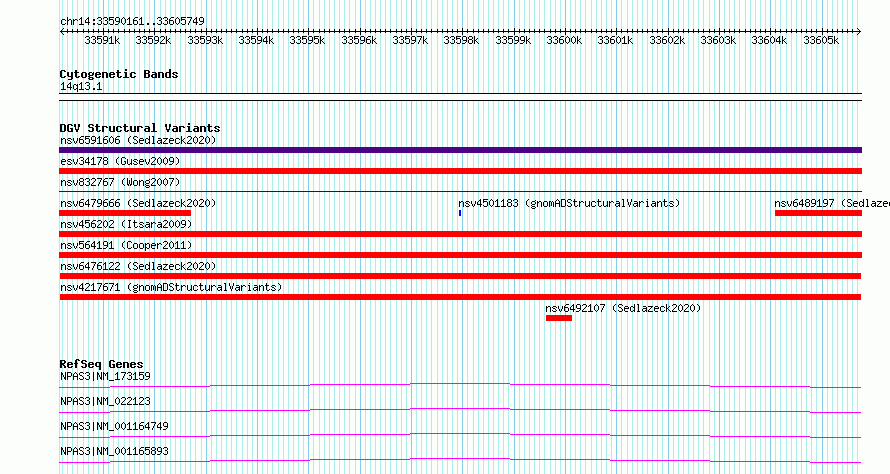The height and width of the screenshot is (474, 890).
Task: Click the thin blue nsv832767 variant line
Action: point(460,192)
